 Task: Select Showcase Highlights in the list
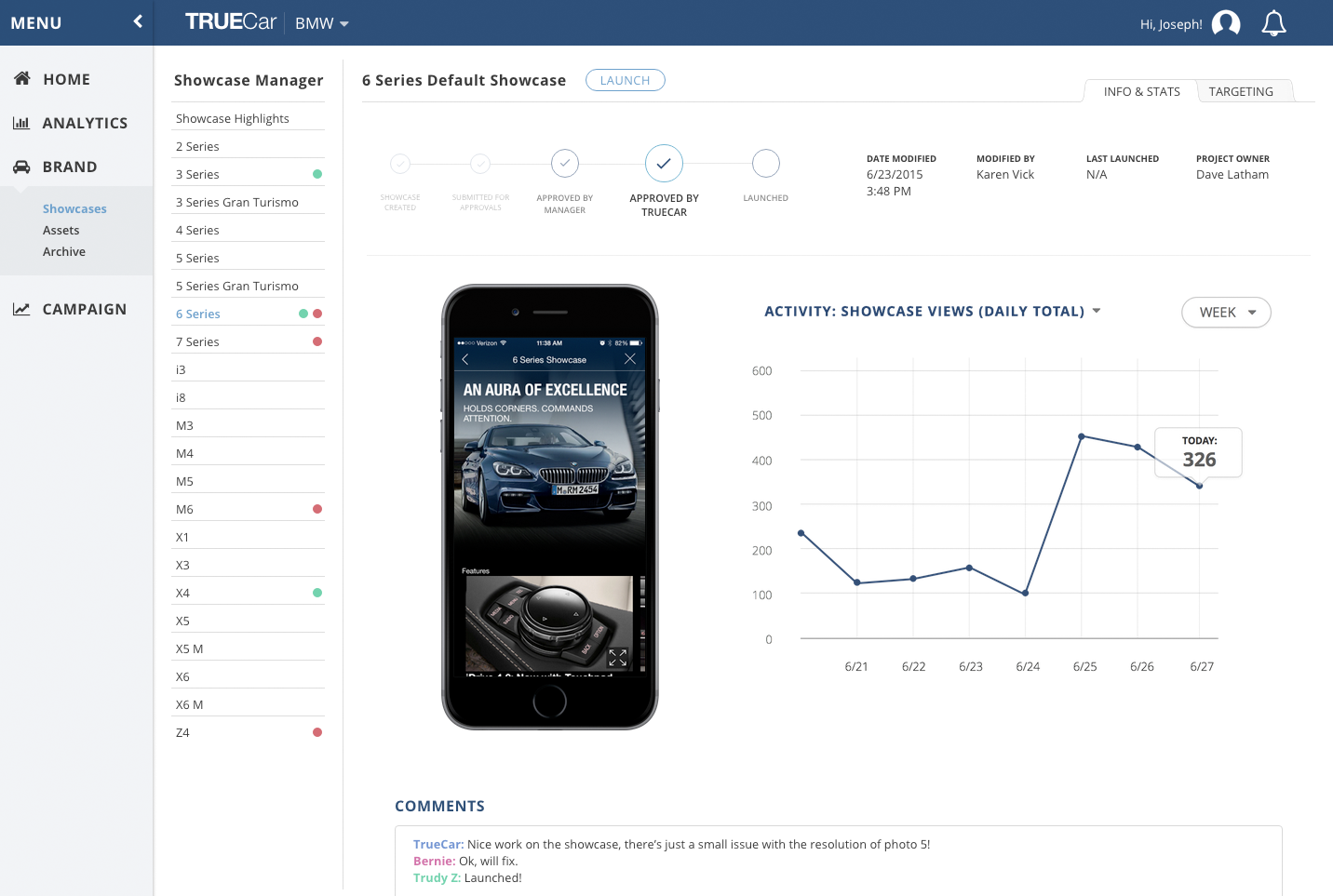coord(249,118)
